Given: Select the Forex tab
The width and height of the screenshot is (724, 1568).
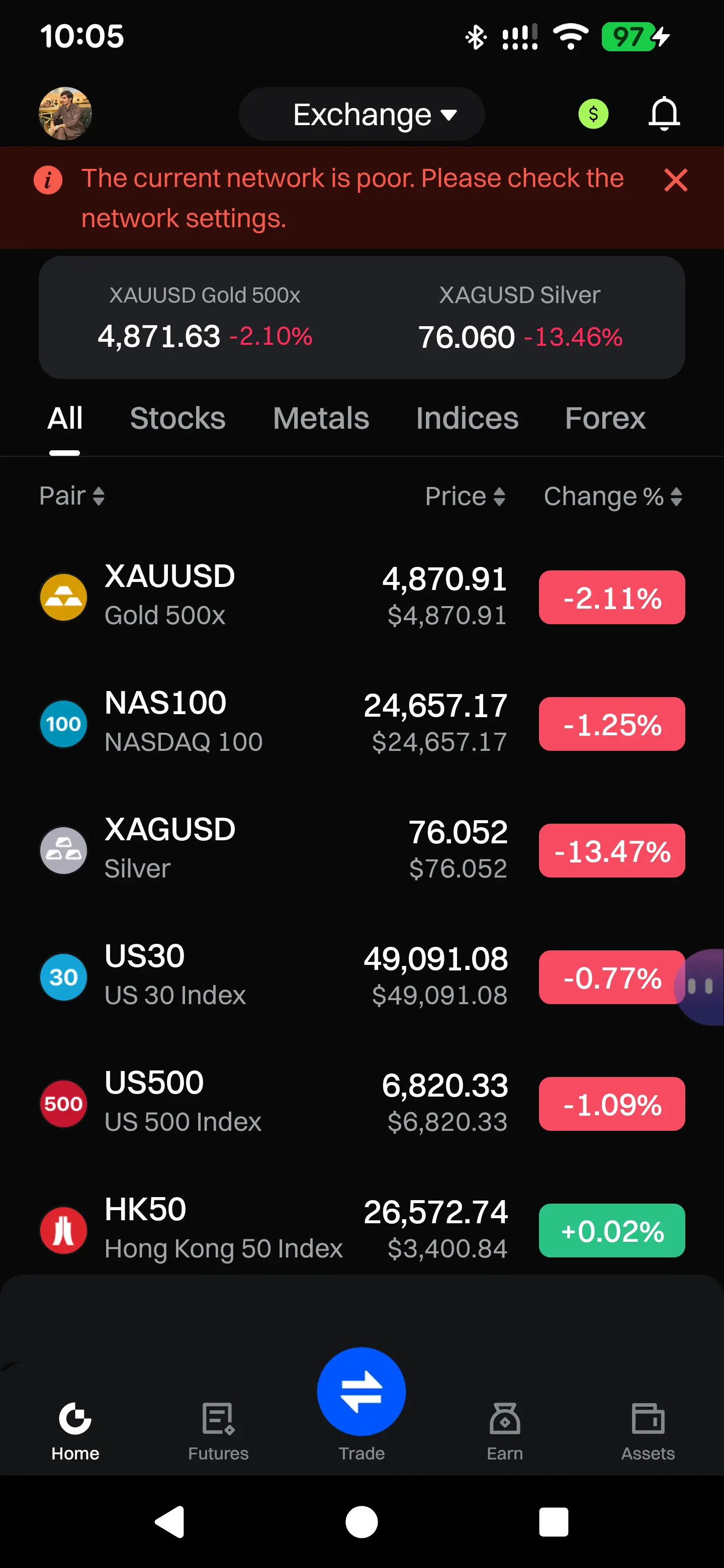Looking at the screenshot, I should click(x=605, y=418).
